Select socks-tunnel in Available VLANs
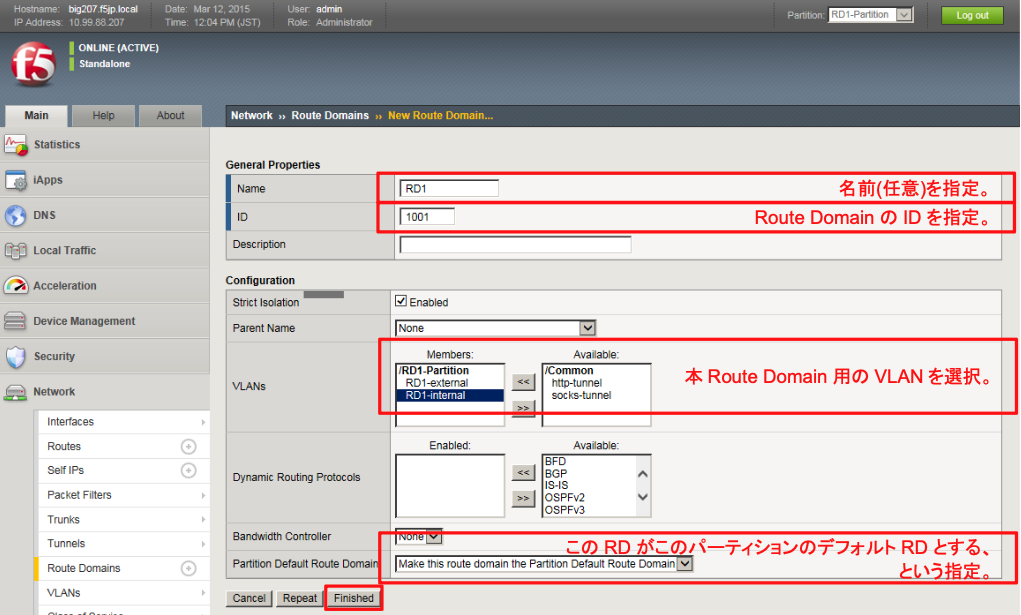Screen dimensions: 1021x615 point(581,395)
